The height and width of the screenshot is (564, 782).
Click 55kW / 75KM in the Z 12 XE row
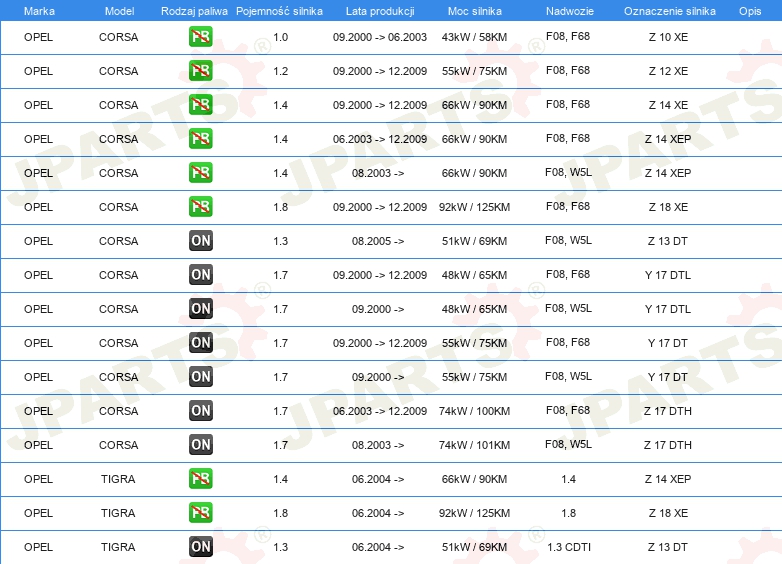pyautogui.click(x=474, y=71)
